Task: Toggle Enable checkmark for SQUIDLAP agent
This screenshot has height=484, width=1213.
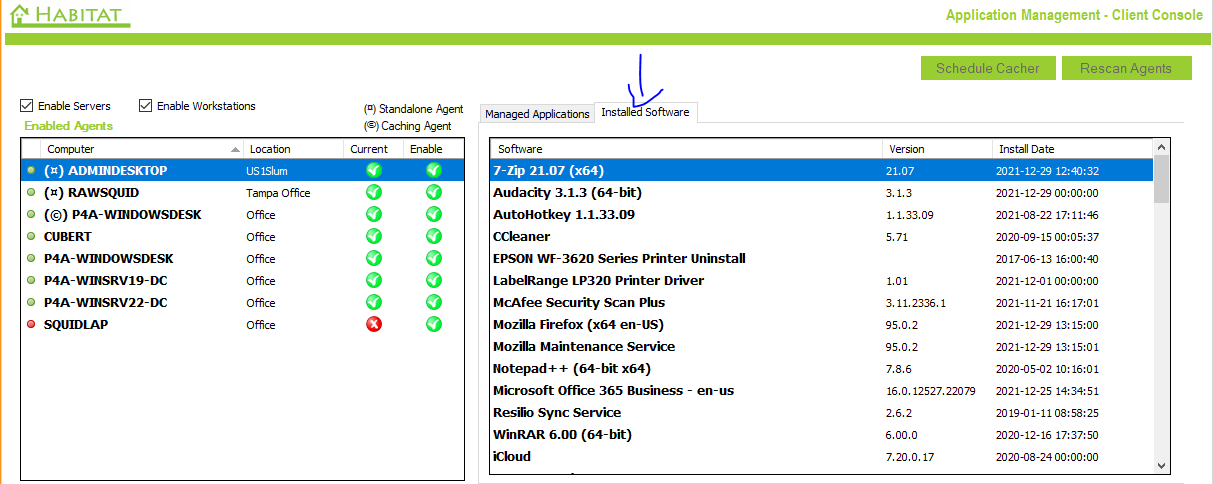Action: point(434,324)
